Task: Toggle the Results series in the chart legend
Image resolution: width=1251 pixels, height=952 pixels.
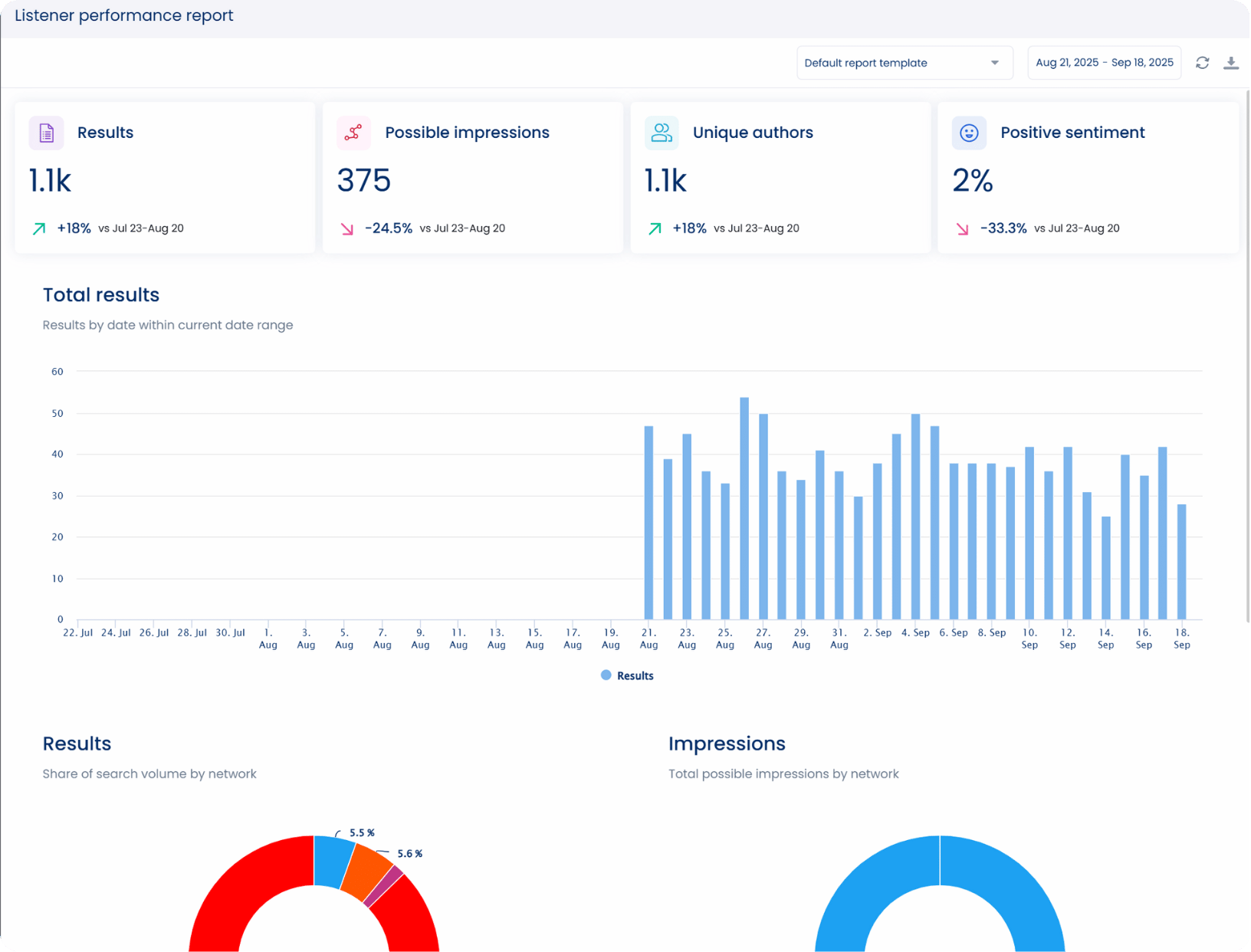Action: [627, 675]
